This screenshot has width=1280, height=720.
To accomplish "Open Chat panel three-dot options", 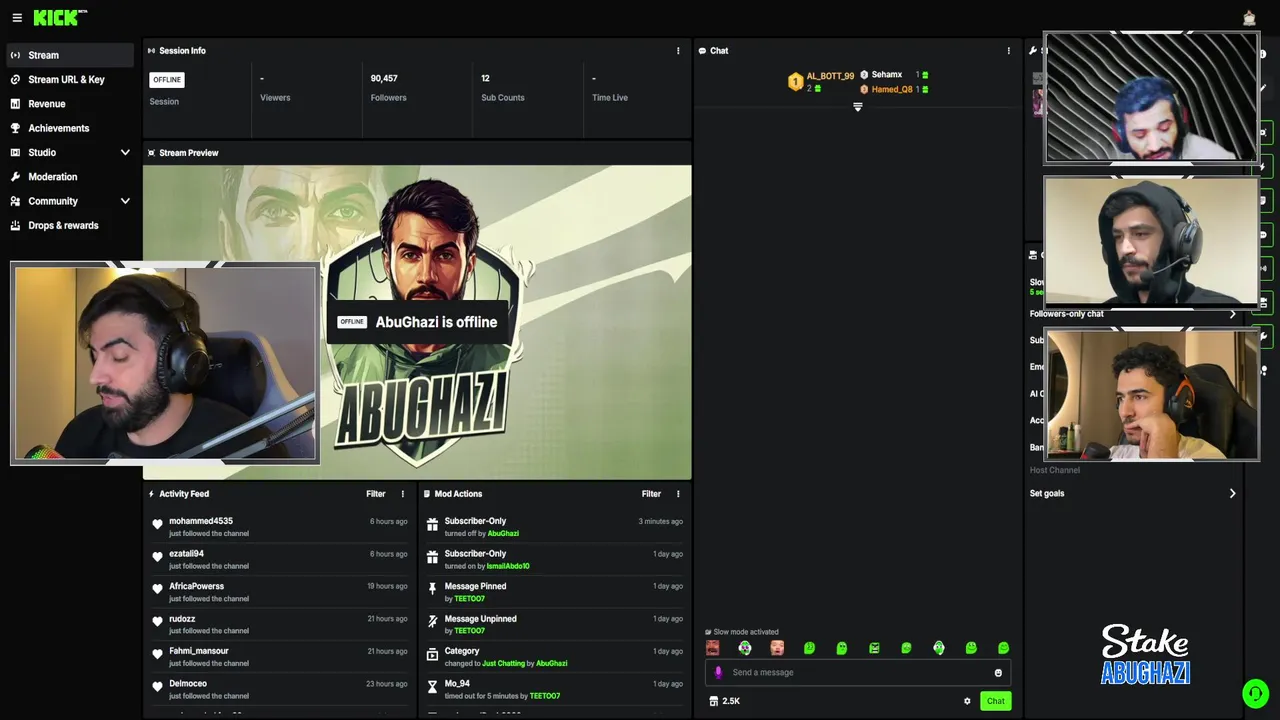I will [1008, 51].
